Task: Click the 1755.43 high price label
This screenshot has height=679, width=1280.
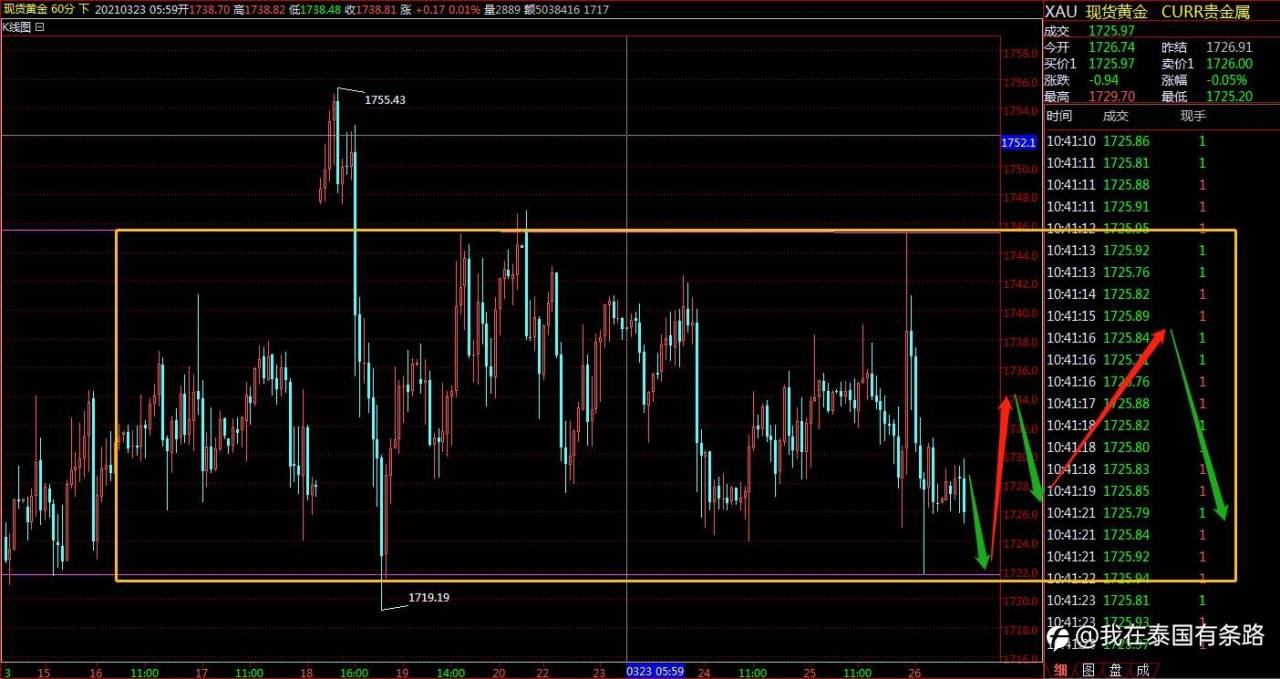Action: coord(385,100)
